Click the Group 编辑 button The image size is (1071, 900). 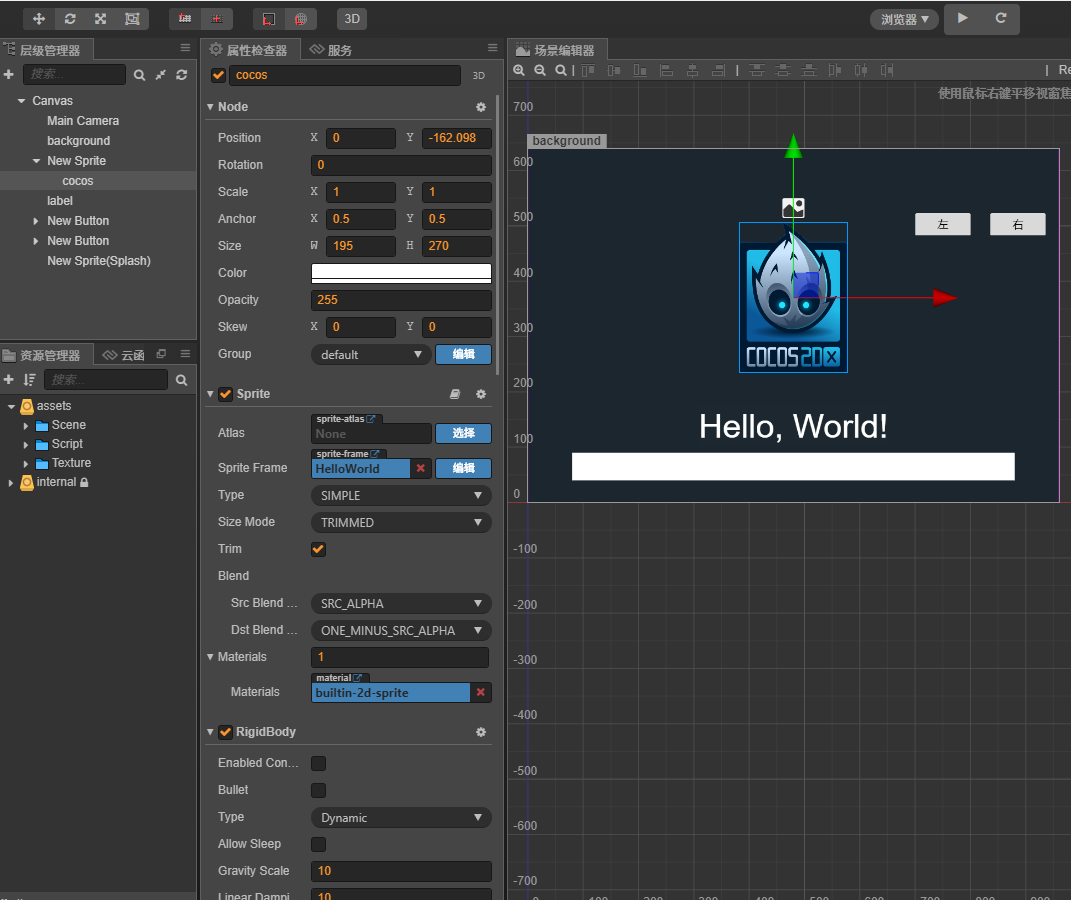click(x=463, y=354)
